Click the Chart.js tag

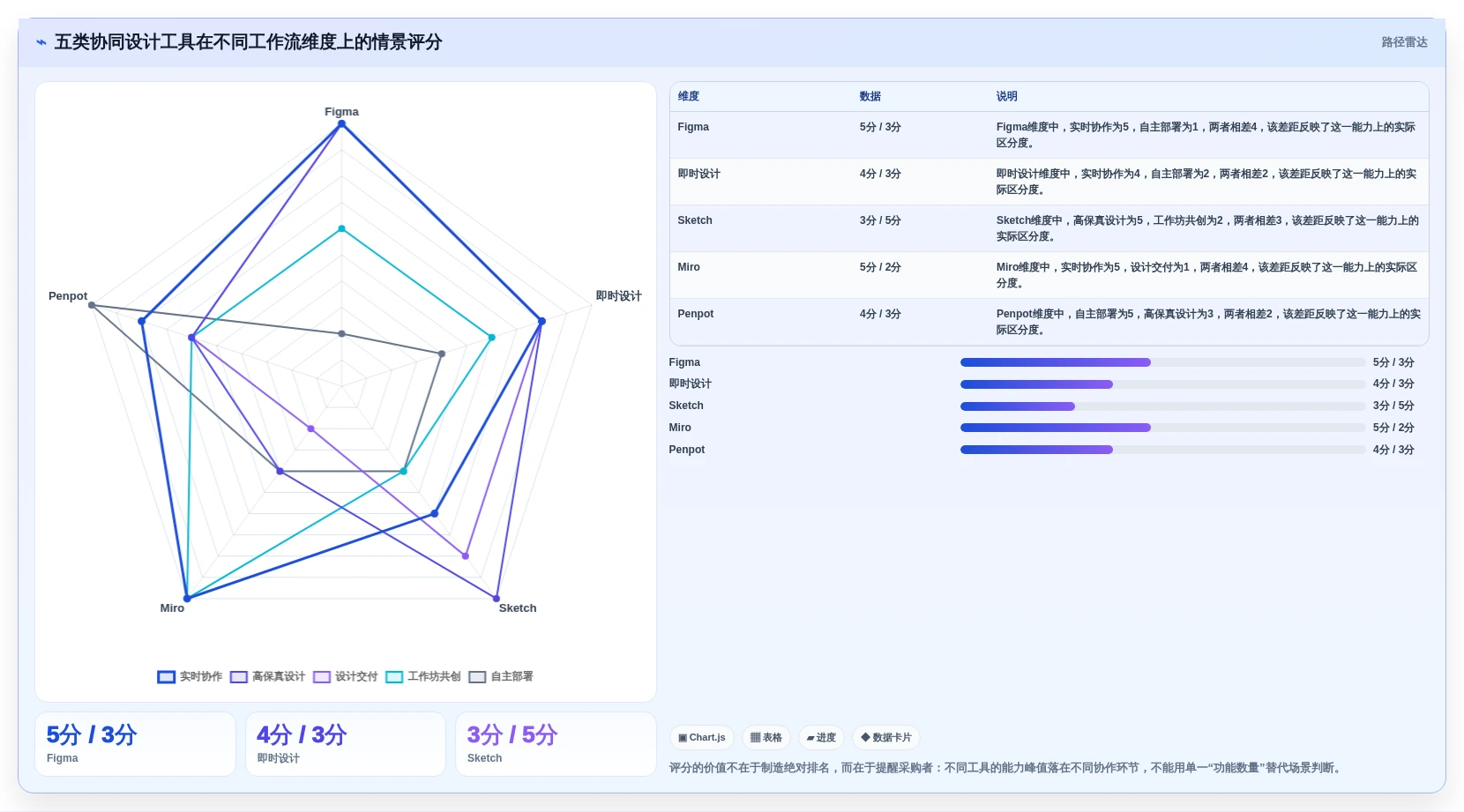click(x=702, y=737)
